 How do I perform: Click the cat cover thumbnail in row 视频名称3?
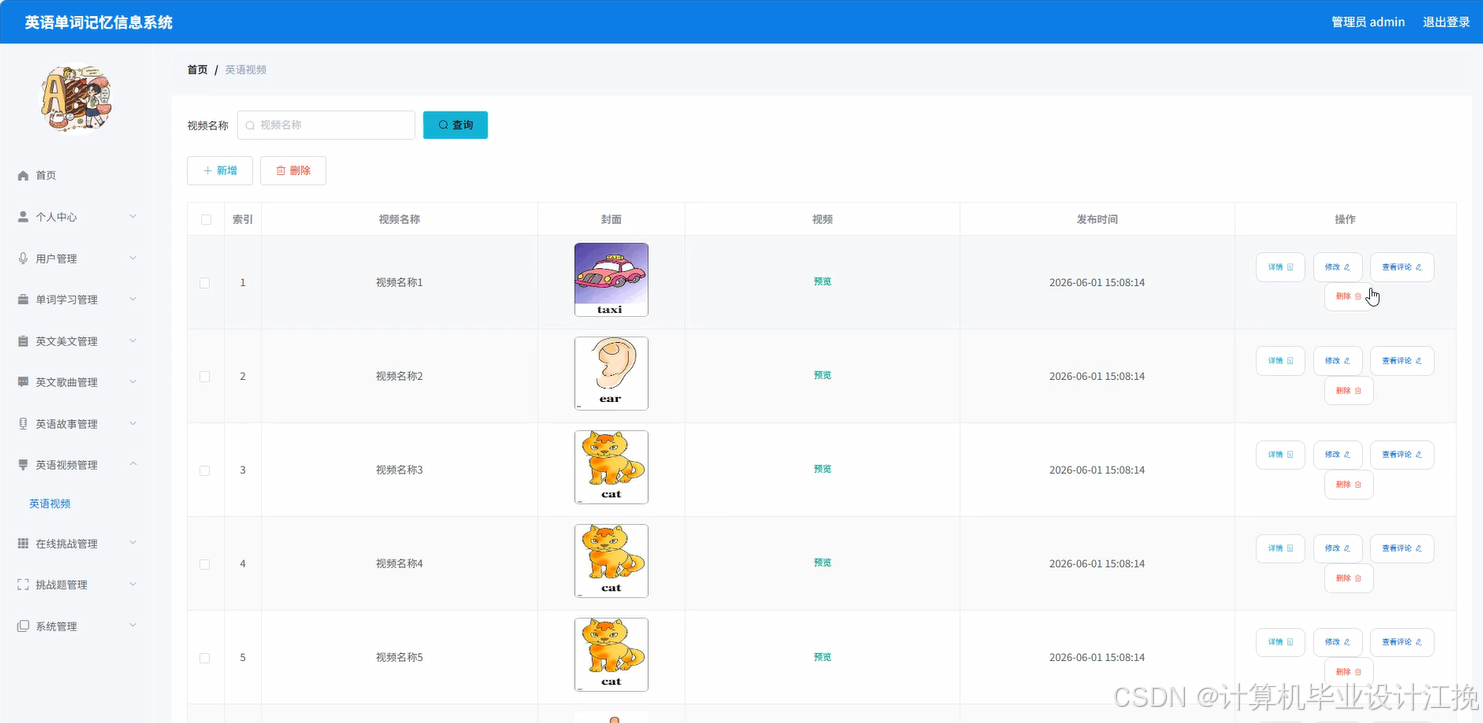click(611, 467)
